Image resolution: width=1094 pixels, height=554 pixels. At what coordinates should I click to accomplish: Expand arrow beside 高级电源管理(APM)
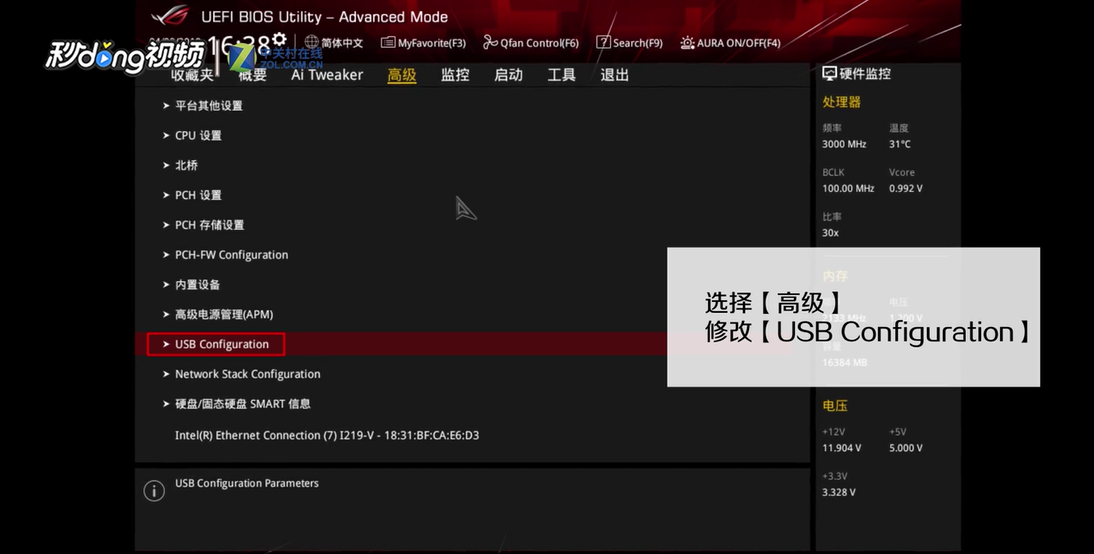(x=166, y=314)
